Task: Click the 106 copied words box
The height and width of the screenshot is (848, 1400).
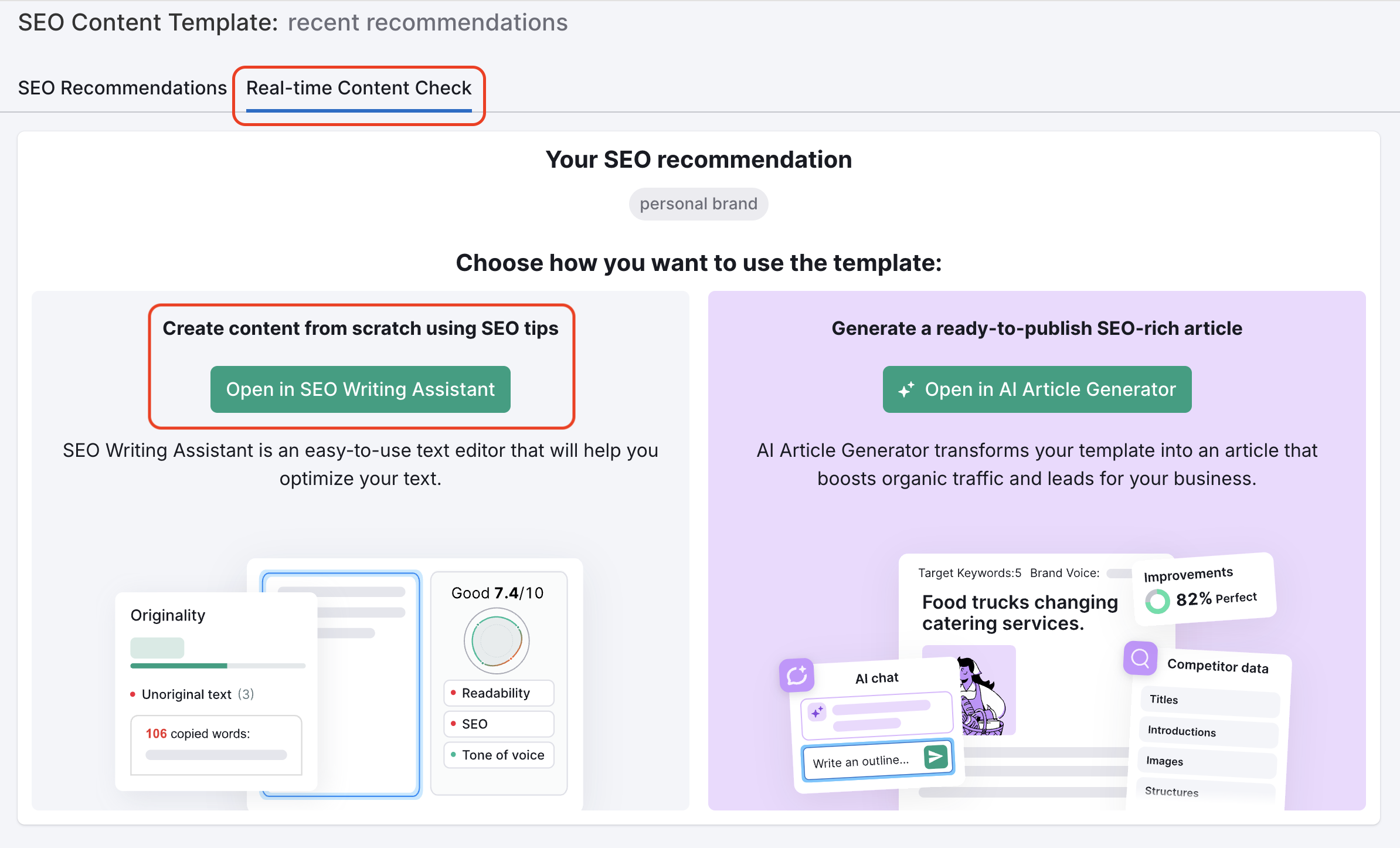Action: (x=216, y=745)
